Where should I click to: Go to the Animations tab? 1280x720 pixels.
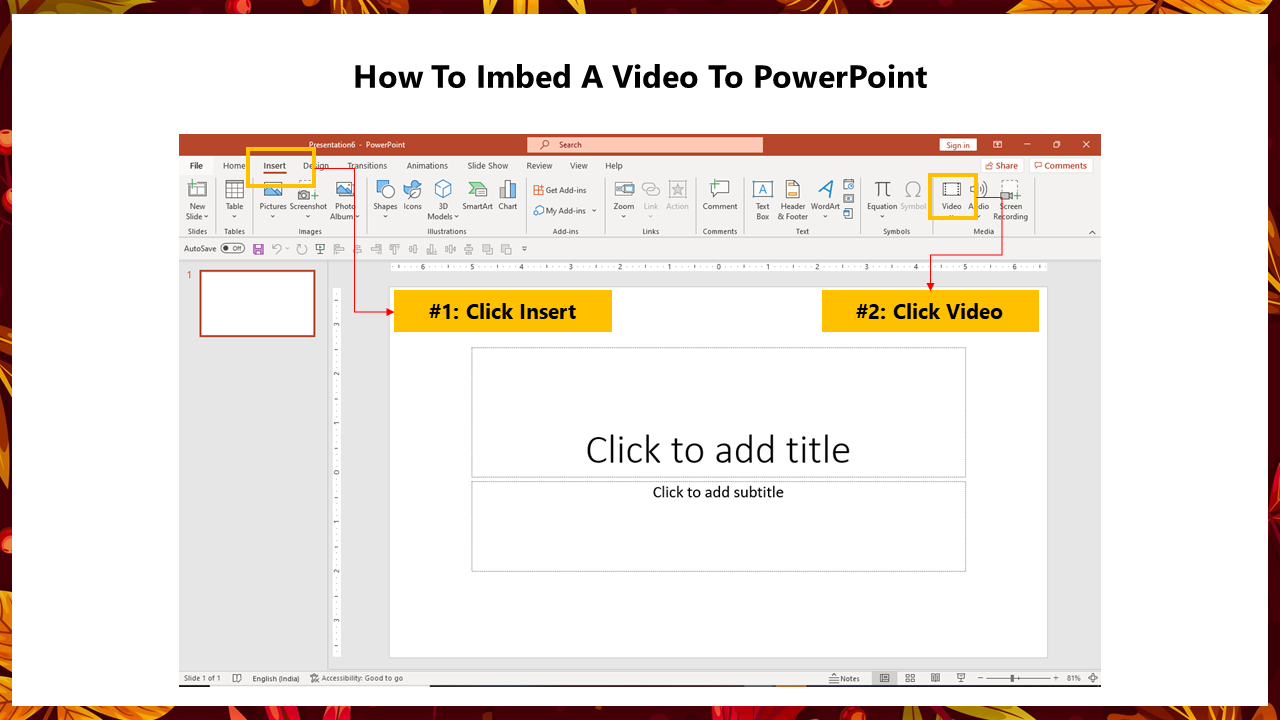pyautogui.click(x=427, y=166)
